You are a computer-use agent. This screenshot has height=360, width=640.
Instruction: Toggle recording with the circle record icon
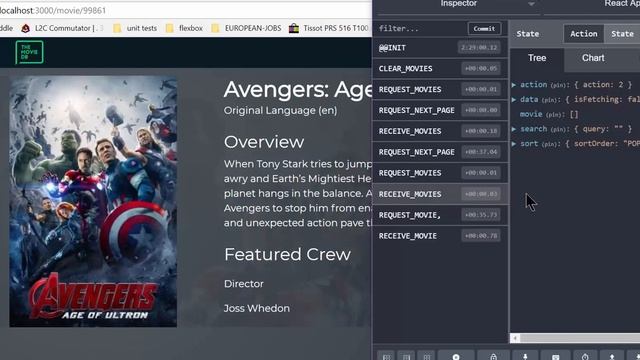(x=456, y=356)
